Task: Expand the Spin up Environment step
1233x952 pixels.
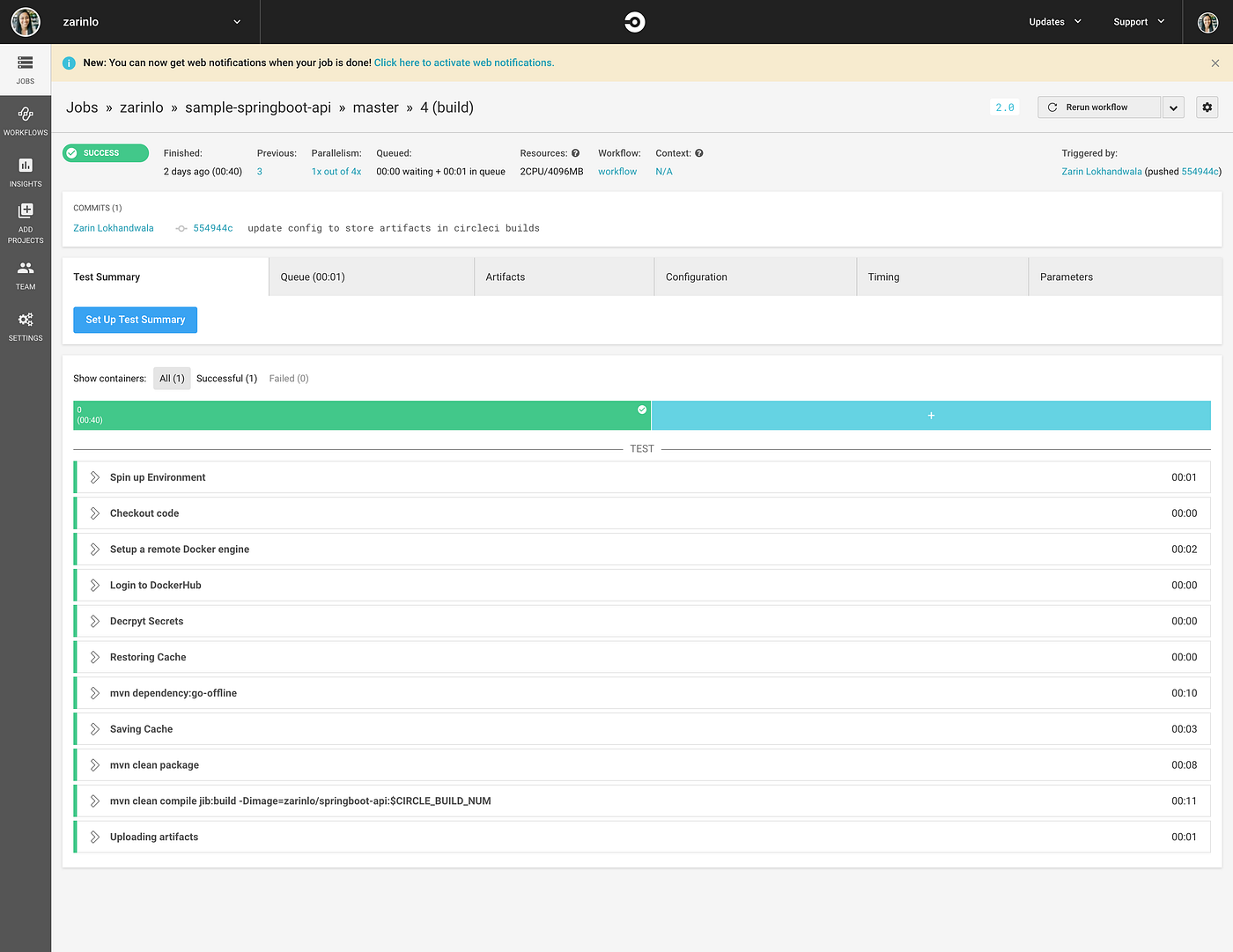Action: (642, 477)
